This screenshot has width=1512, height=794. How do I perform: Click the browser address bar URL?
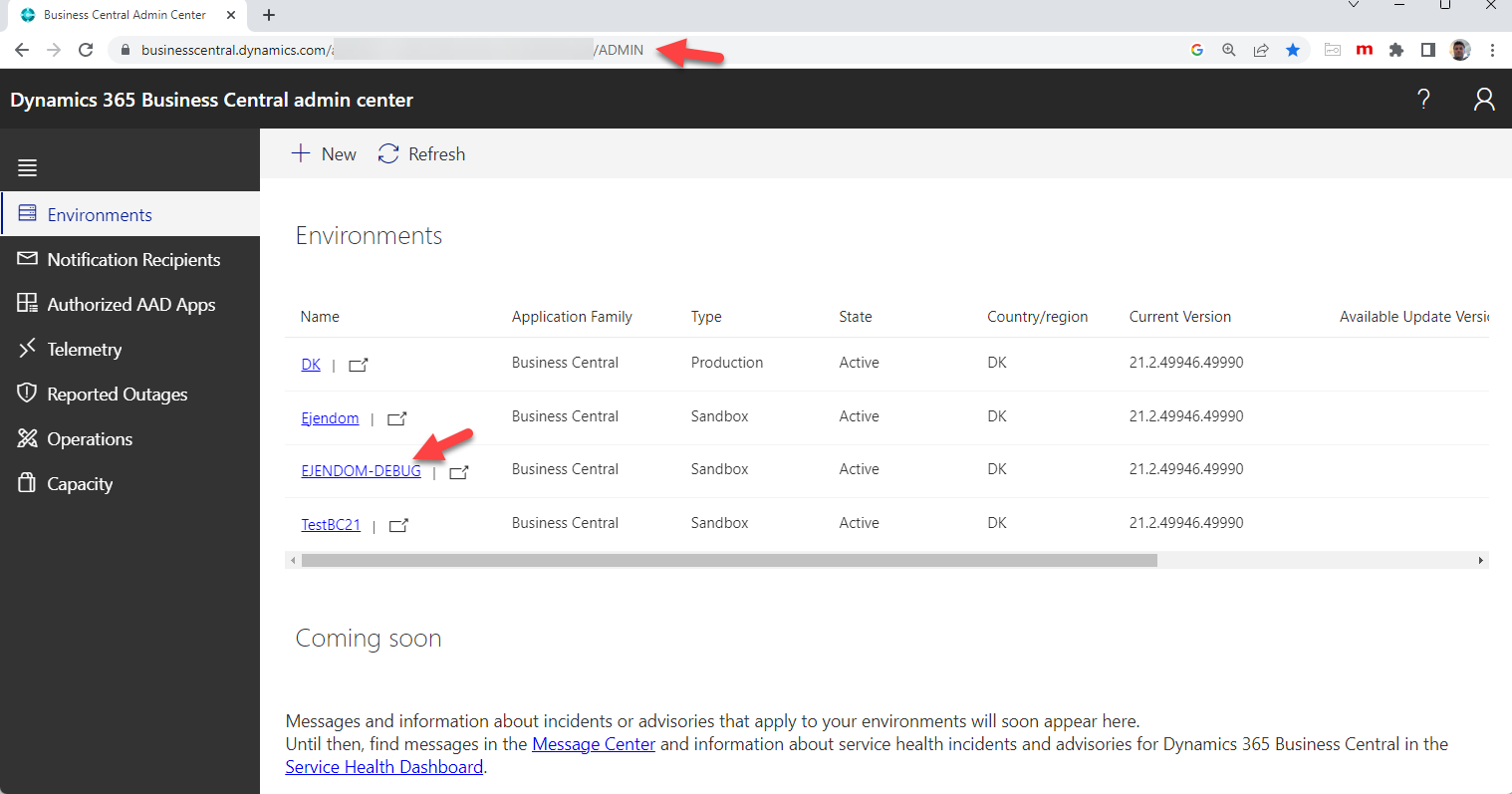[x=392, y=50]
